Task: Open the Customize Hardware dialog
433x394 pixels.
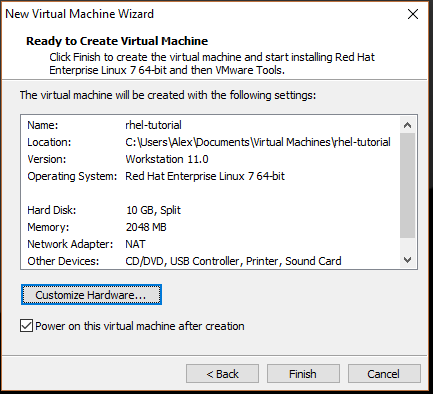Action: click(91, 295)
